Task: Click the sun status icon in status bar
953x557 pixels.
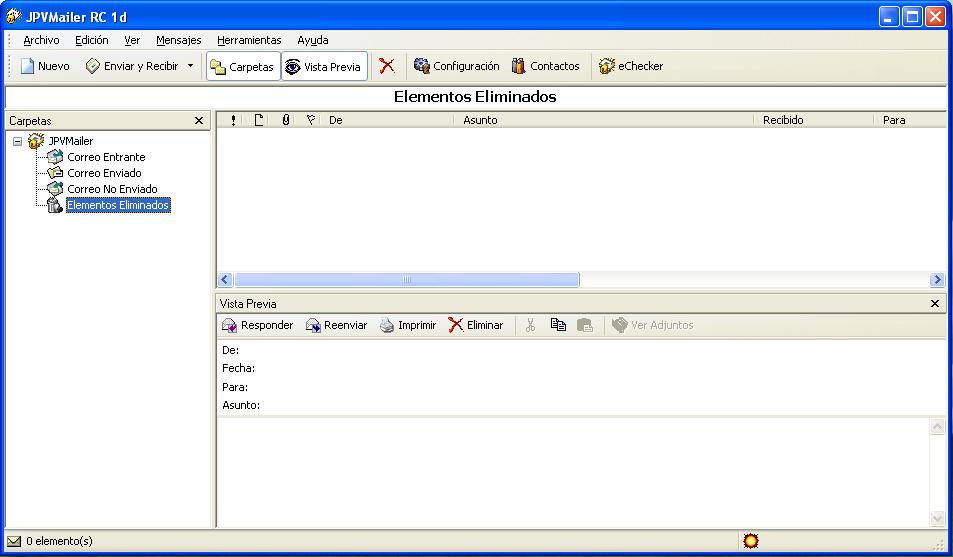Action: [751, 541]
